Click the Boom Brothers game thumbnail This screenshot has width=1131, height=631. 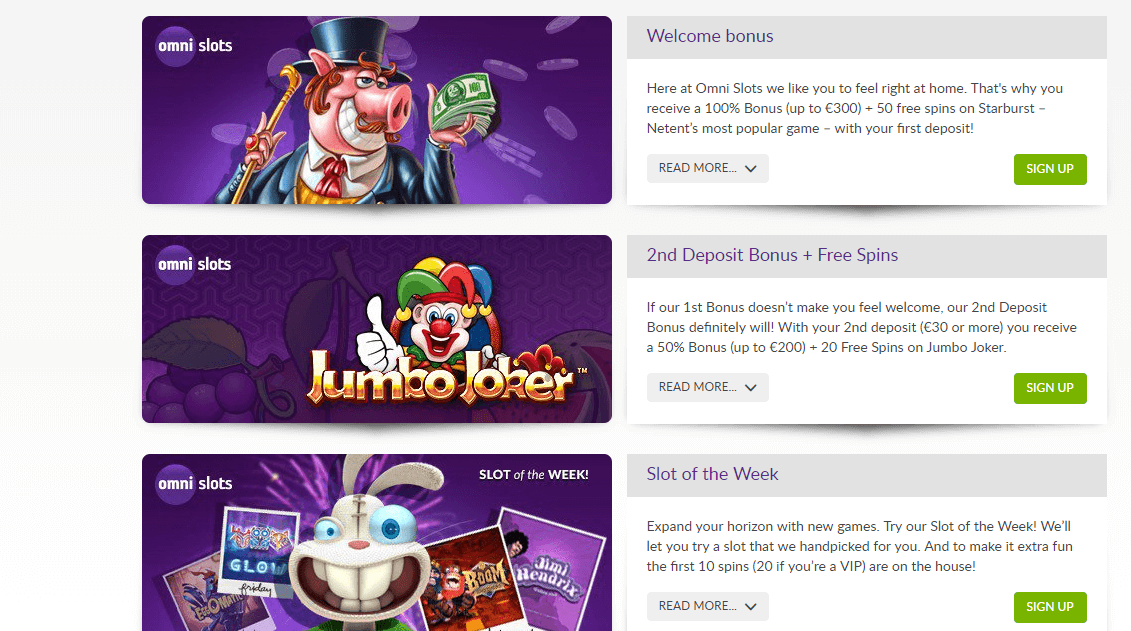(472, 578)
